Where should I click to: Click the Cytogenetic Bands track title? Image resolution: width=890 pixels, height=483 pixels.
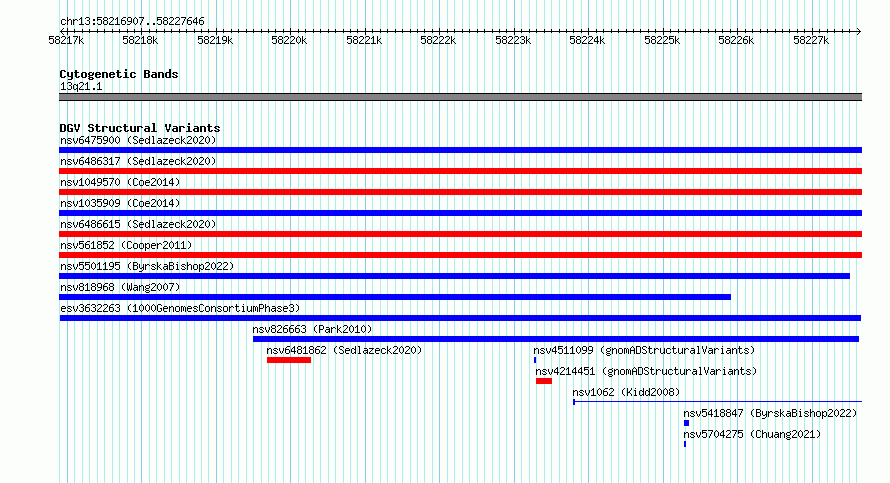119,74
